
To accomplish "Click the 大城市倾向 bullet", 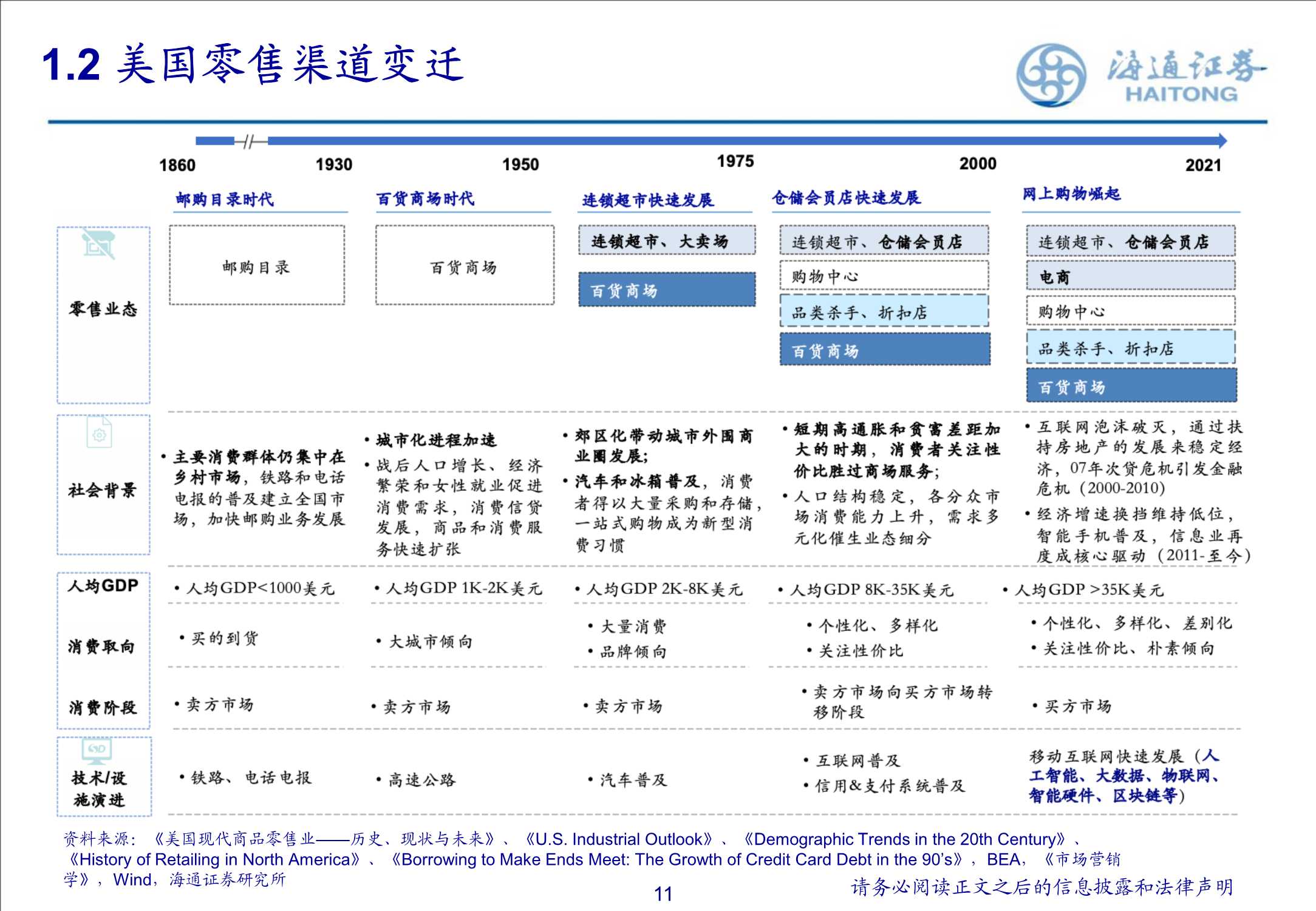I will click(430, 641).
